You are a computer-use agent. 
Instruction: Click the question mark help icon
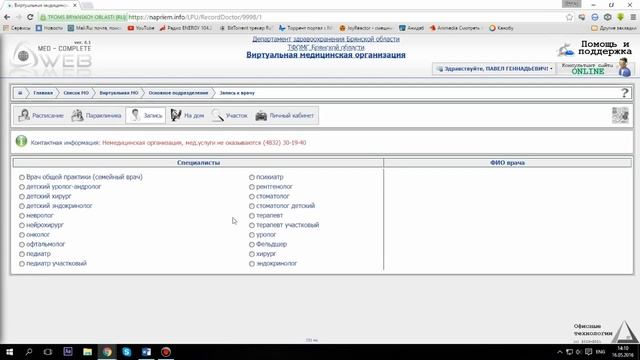(x=624, y=93)
